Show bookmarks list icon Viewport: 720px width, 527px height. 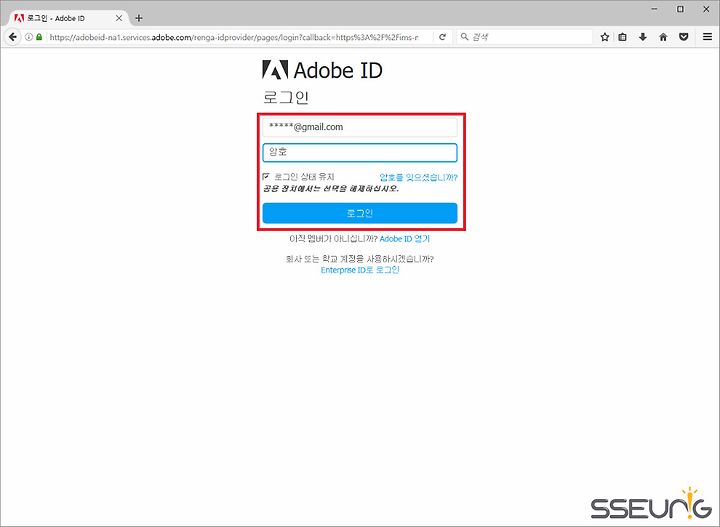coord(622,37)
